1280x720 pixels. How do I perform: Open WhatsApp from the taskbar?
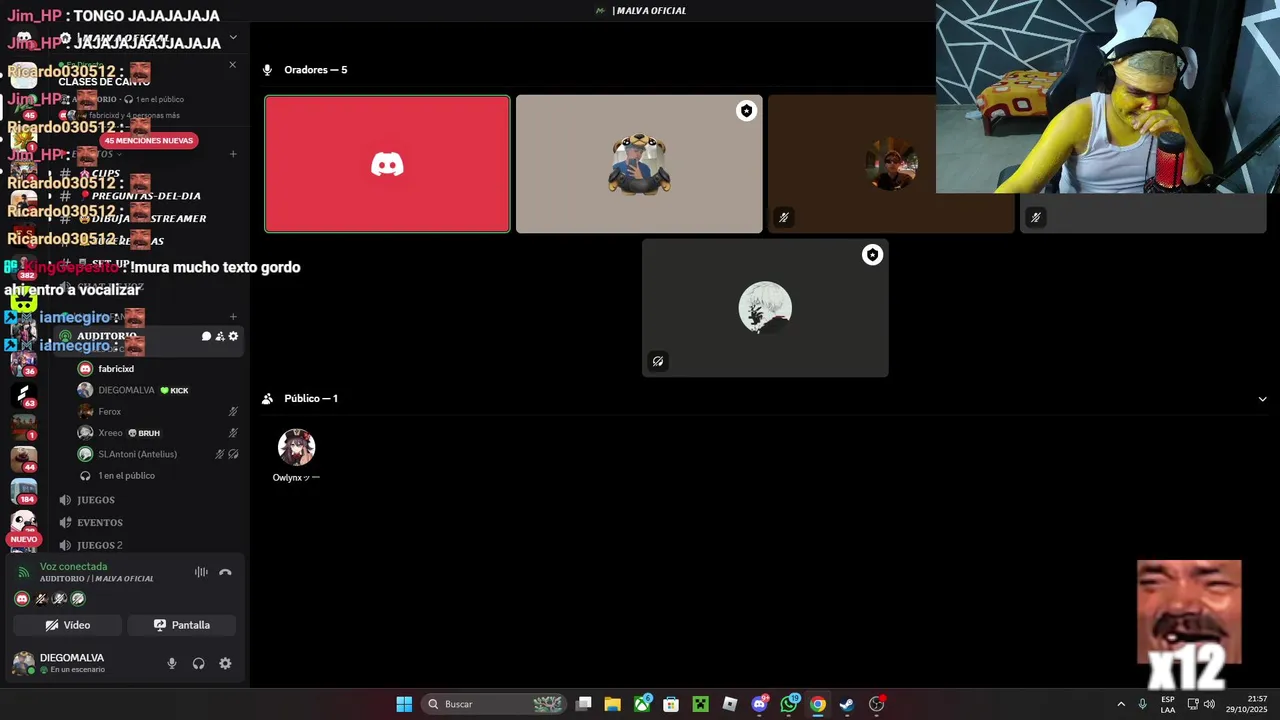(x=789, y=704)
